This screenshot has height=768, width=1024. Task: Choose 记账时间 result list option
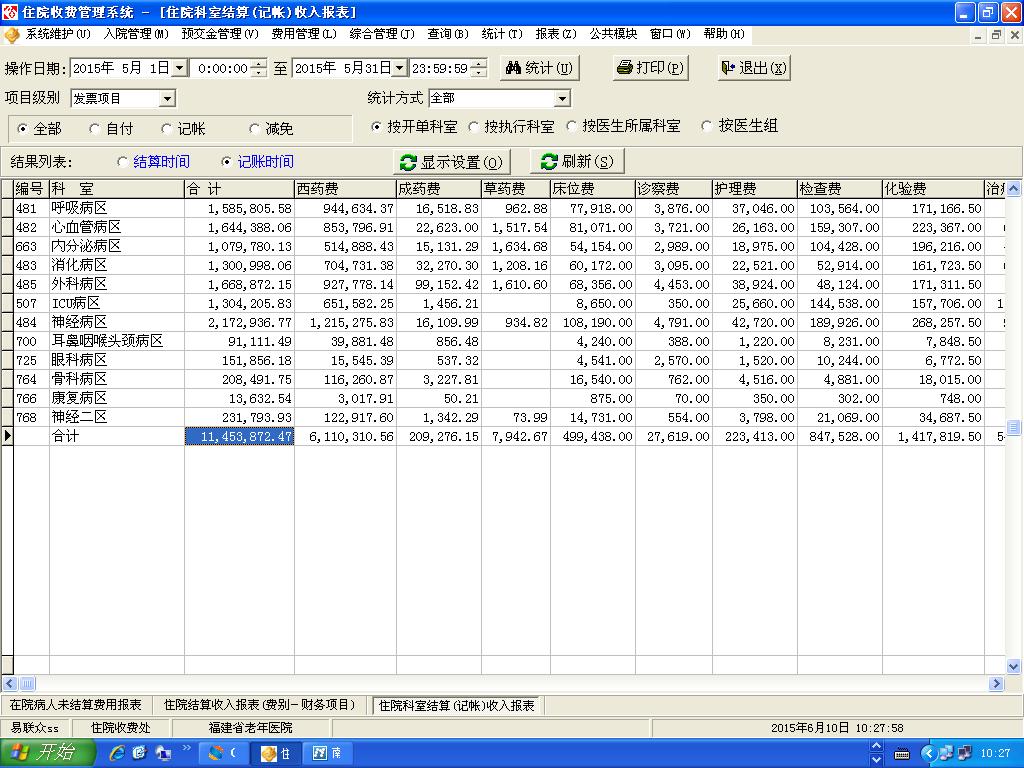point(226,161)
